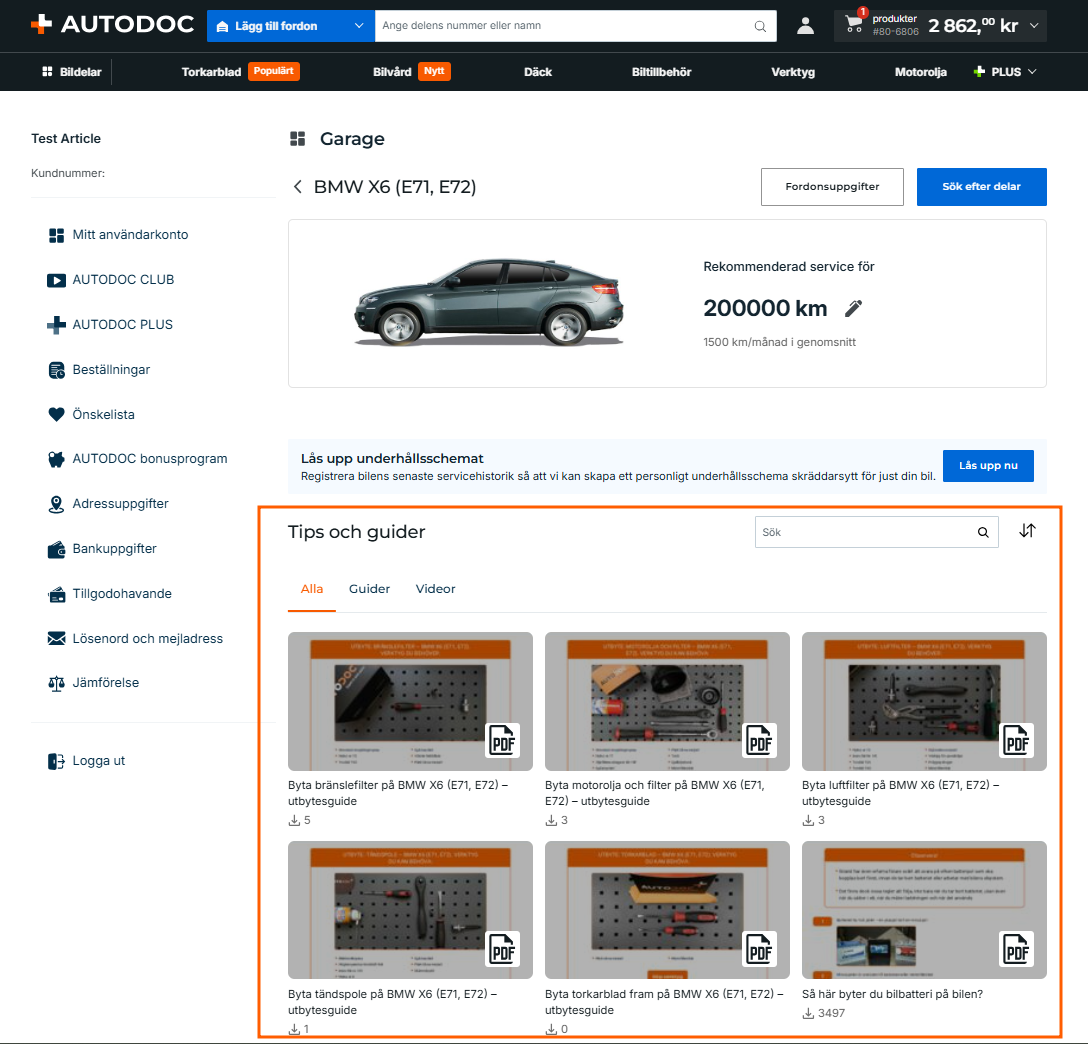Click the '200000 km' mileage value
Image resolution: width=1088 pixels, height=1044 pixels.
click(x=765, y=308)
